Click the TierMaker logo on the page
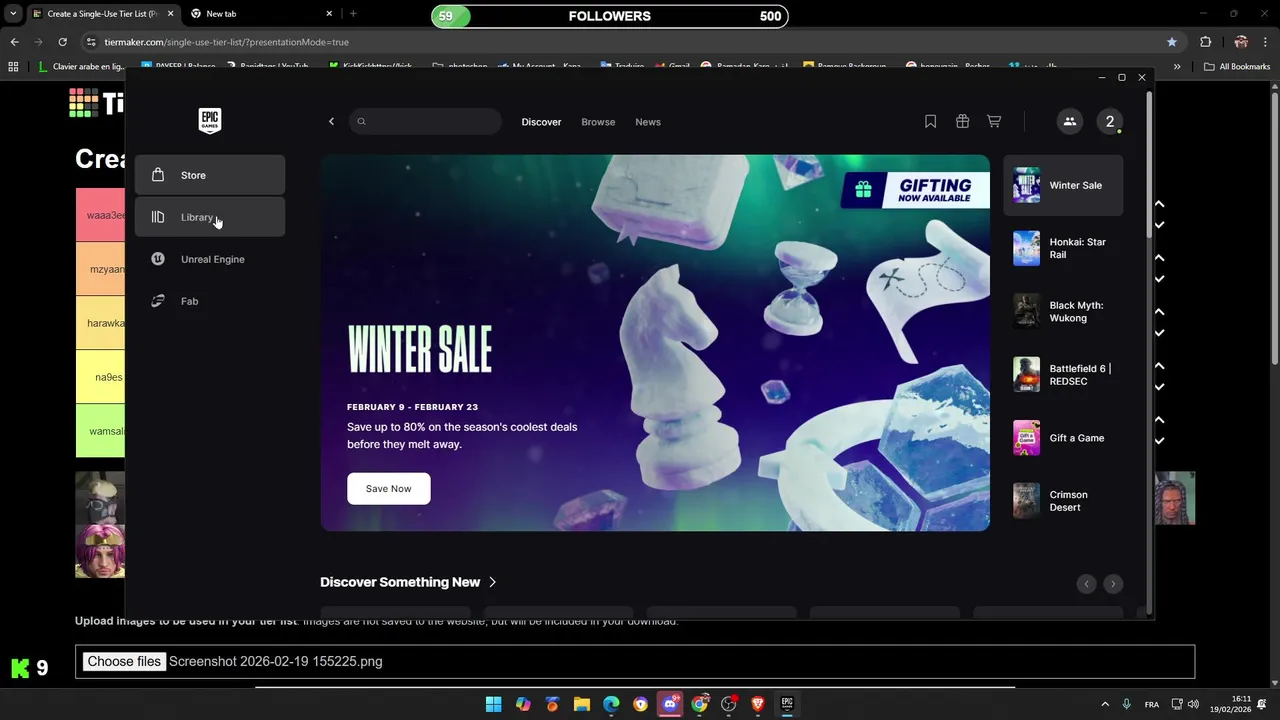The height and width of the screenshot is (720, 1280). click(x=97, y=103)
